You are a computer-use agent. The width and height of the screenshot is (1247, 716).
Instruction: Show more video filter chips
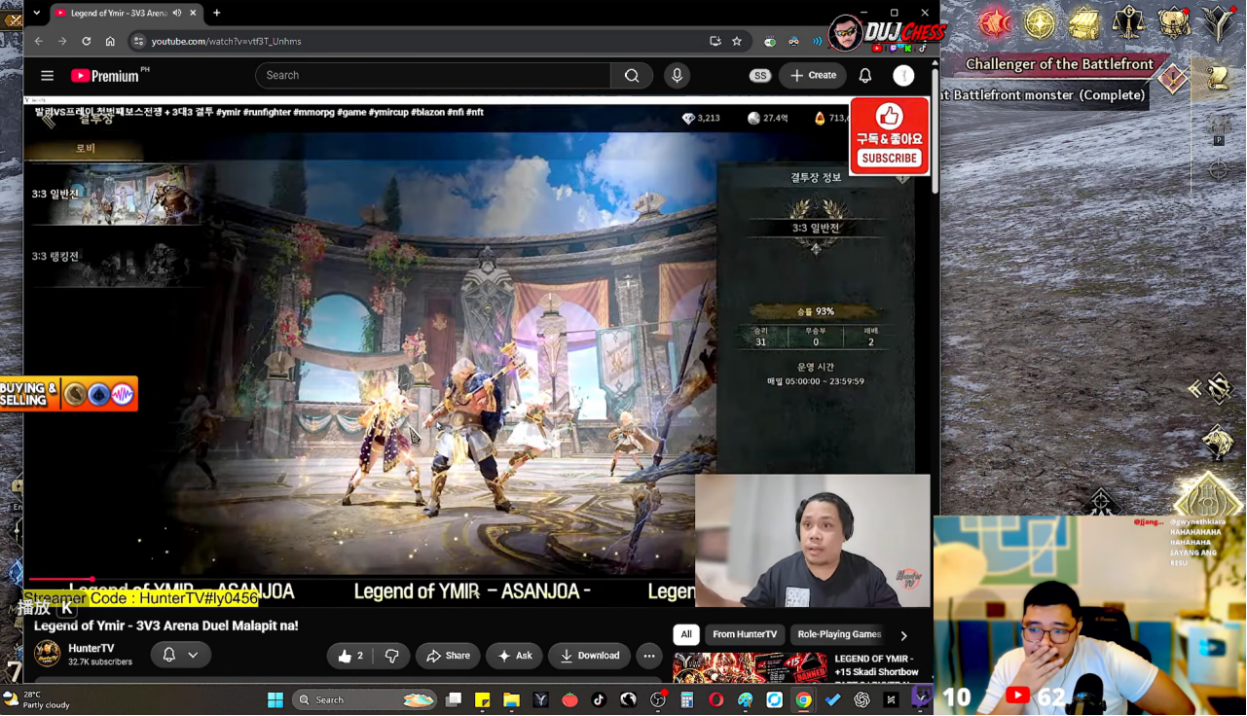pos(903,635)
